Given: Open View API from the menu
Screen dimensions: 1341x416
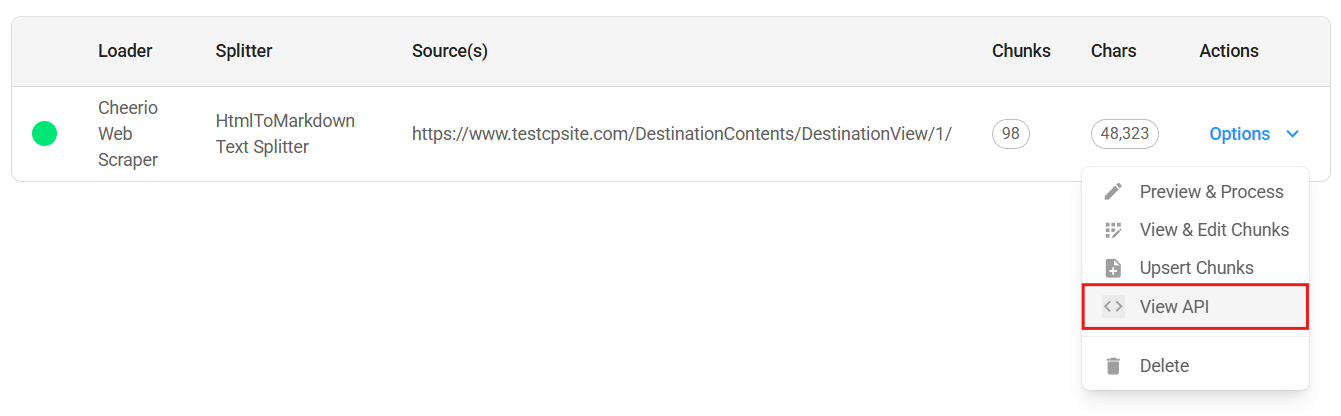Looking at the screenshot, I should point(1174,307).
